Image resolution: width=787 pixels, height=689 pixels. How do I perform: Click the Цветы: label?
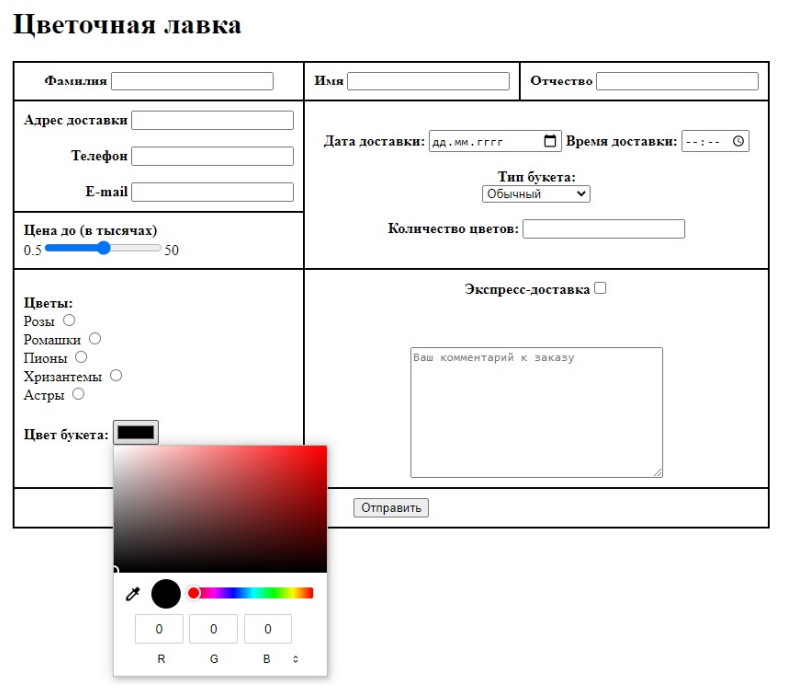(48, 303)
